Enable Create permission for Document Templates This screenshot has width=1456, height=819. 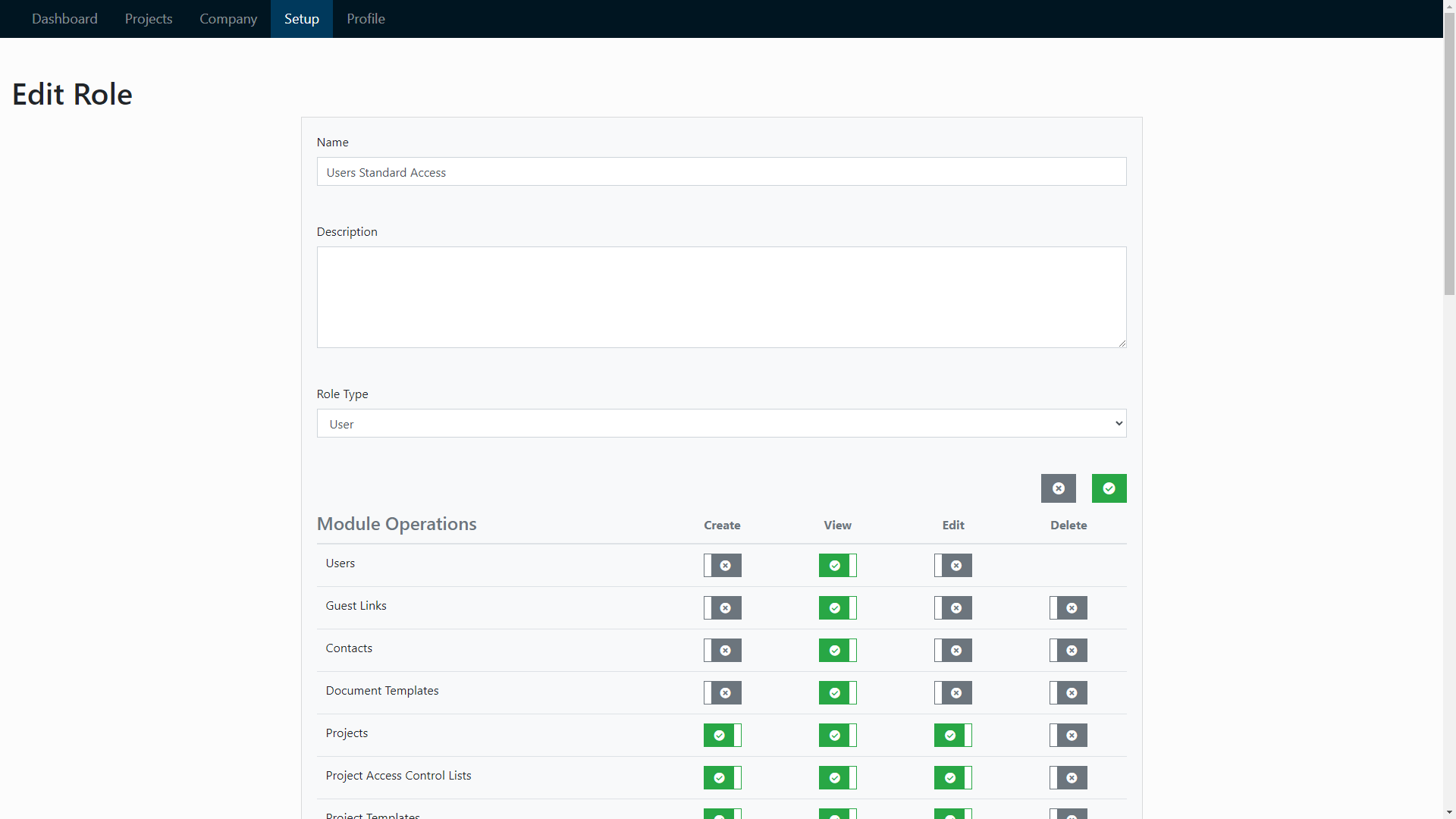[x=722, y=692]
